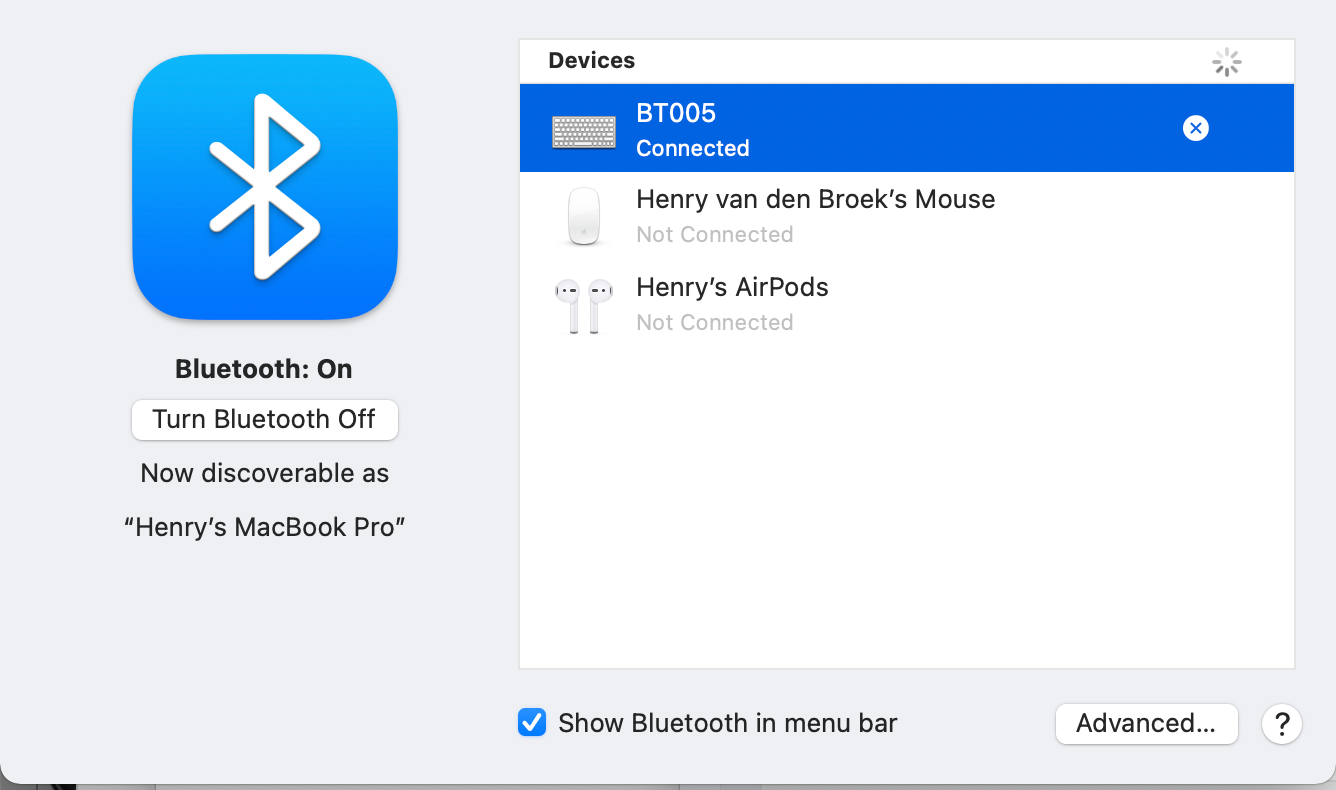Click Not Connected status under AirPods
Viewport: 1336px width, 790px height.
coord(715,322)
